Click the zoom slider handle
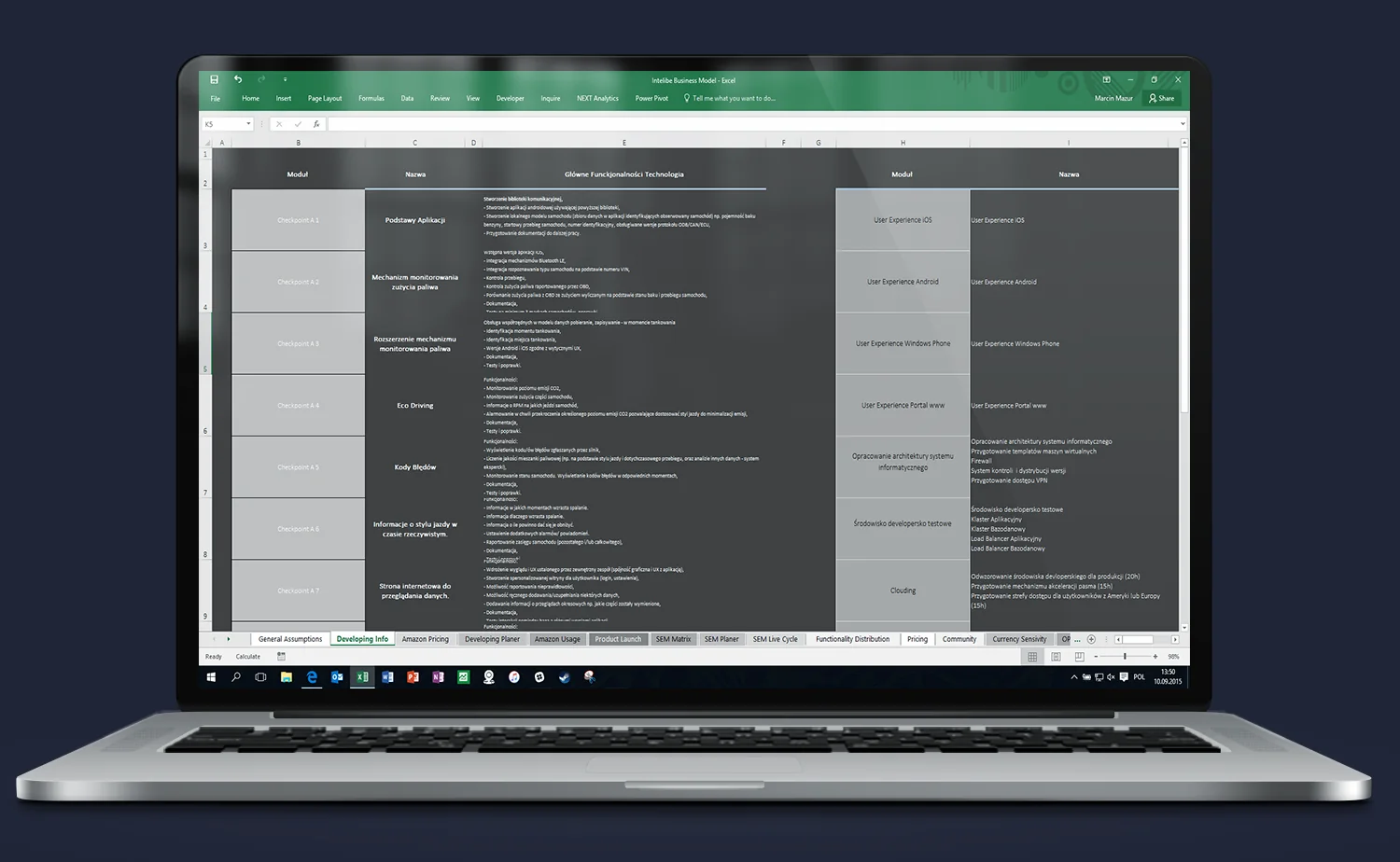The width and height of the screenshot is (1400, 862). 1125,657
